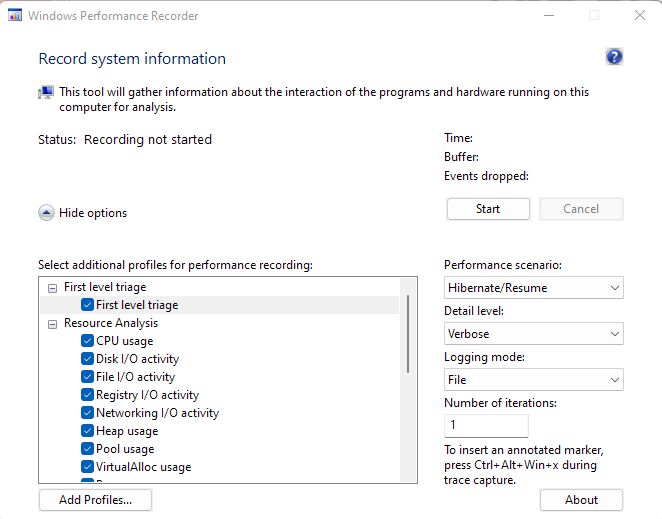The width and height of the screenshot is (662, 519).
Task: Collapse the Resource Analysis group
Action: tap(52, 324)
